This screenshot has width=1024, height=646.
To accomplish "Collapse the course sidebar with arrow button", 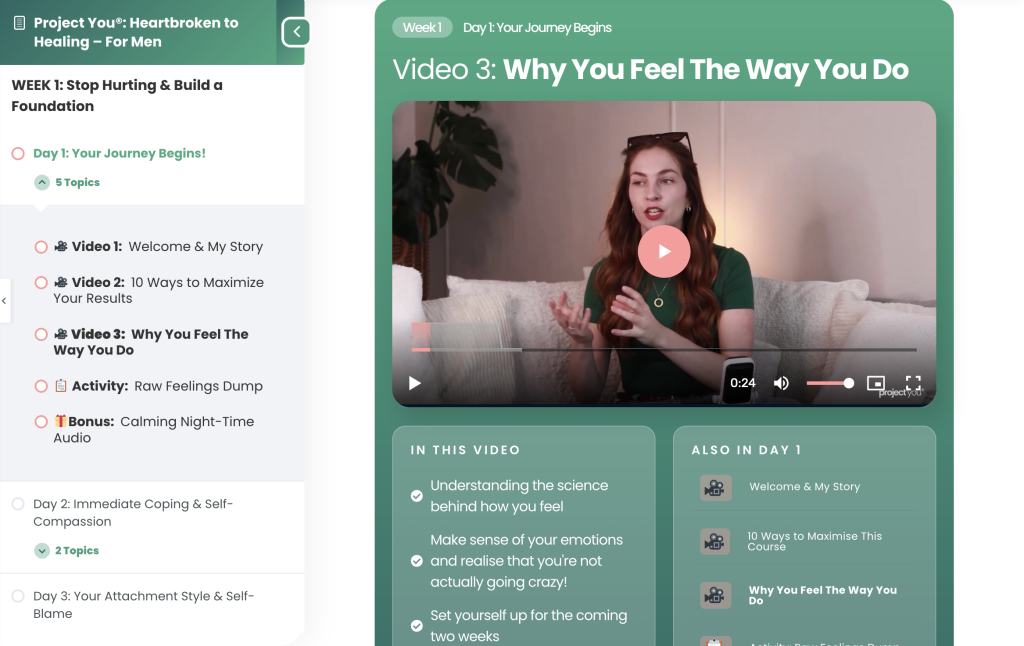I will click(296, 33).
